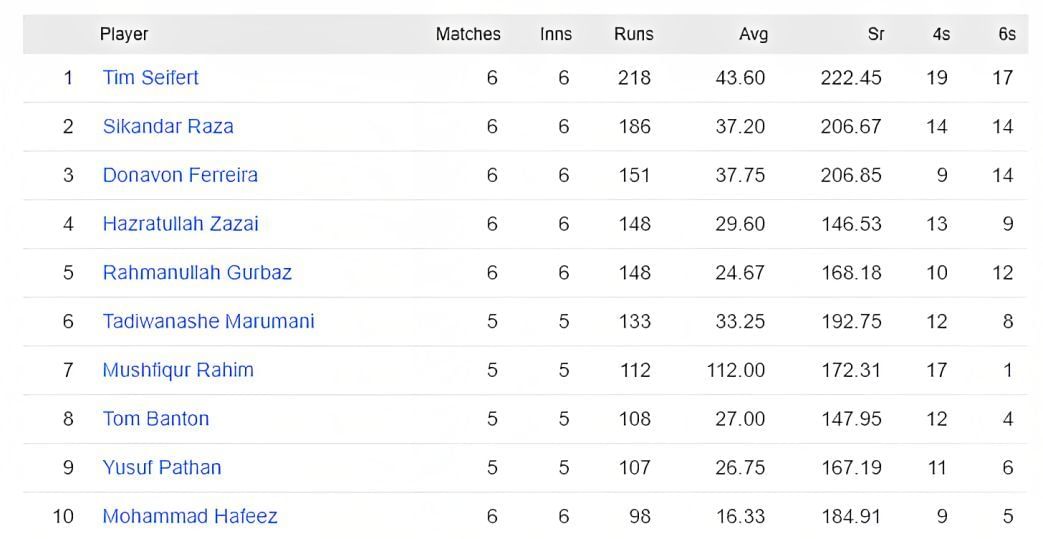Screen dimensions: 1043x539
Task: Click on Tadiwanashe Marumani's name
Action: 208,321
